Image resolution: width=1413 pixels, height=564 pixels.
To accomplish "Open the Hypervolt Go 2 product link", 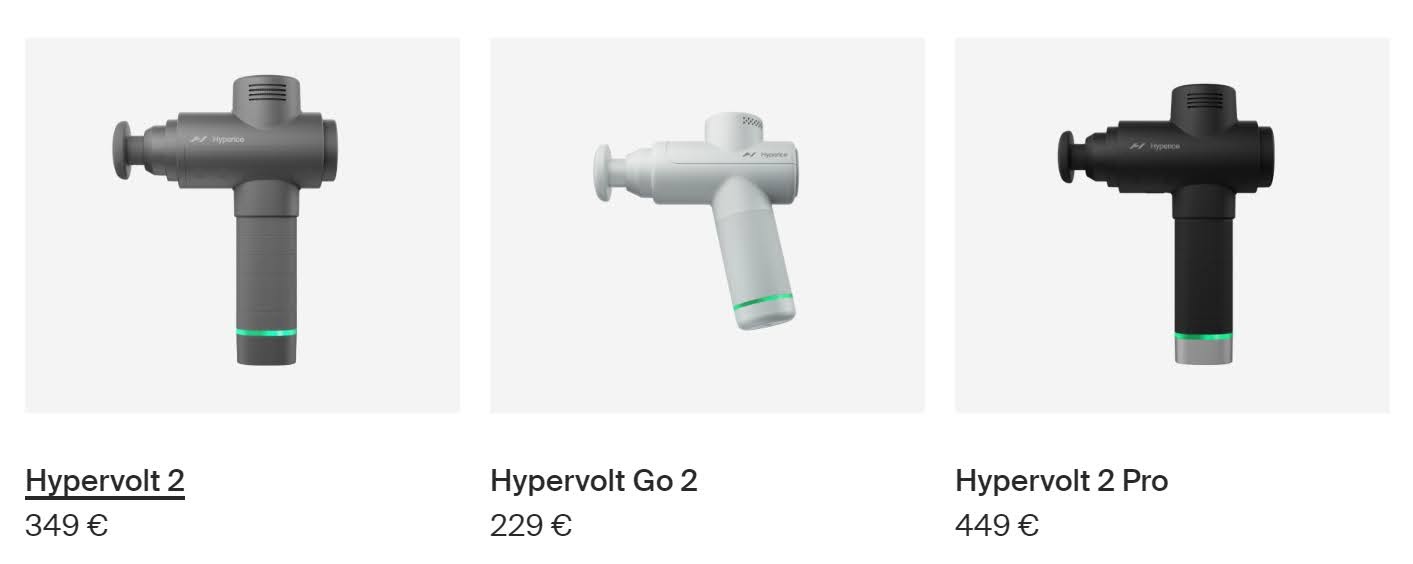I will [x=594, y=481].
